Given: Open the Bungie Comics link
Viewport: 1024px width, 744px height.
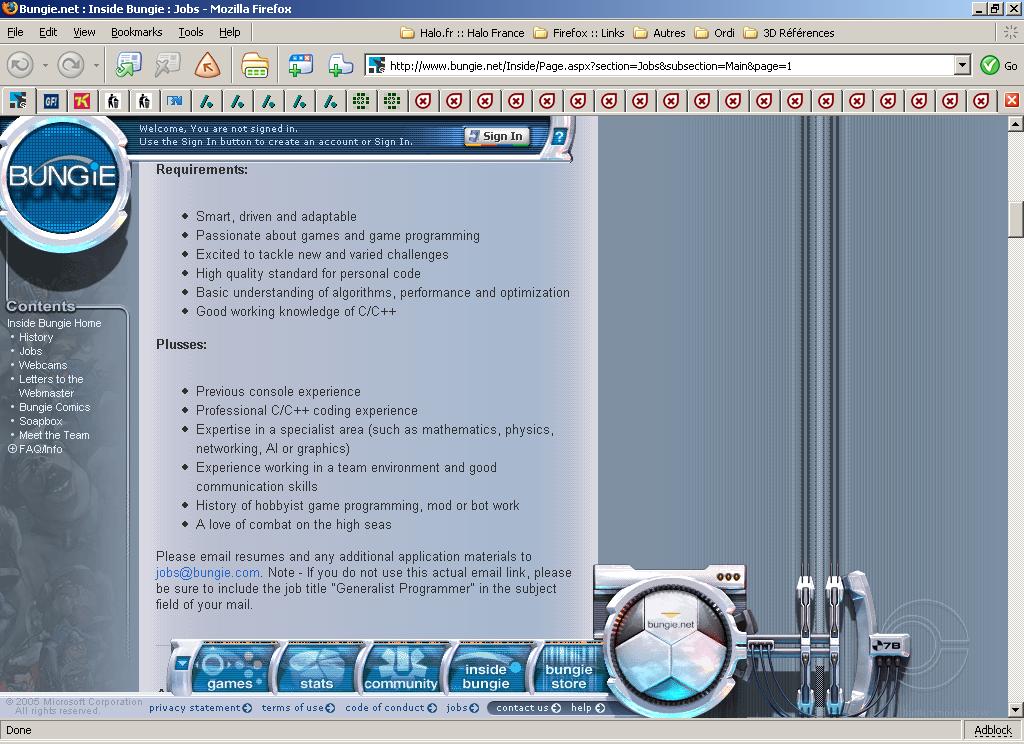Looking at the screenshot, I should [55, 407].
